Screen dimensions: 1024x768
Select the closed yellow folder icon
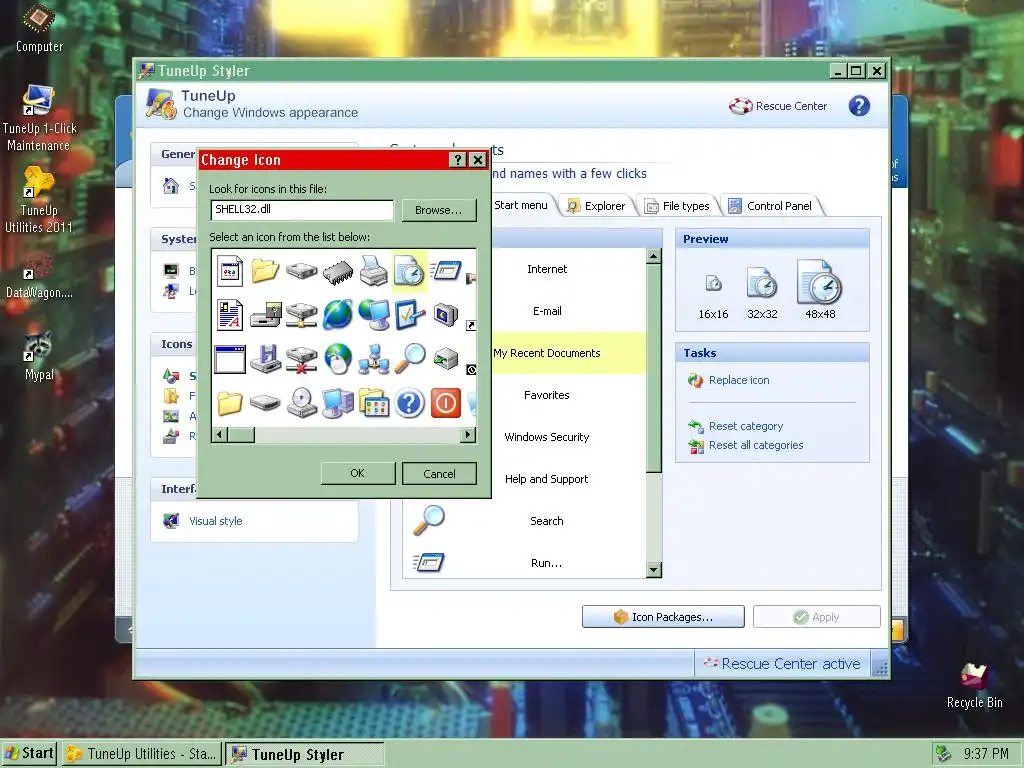230,403
